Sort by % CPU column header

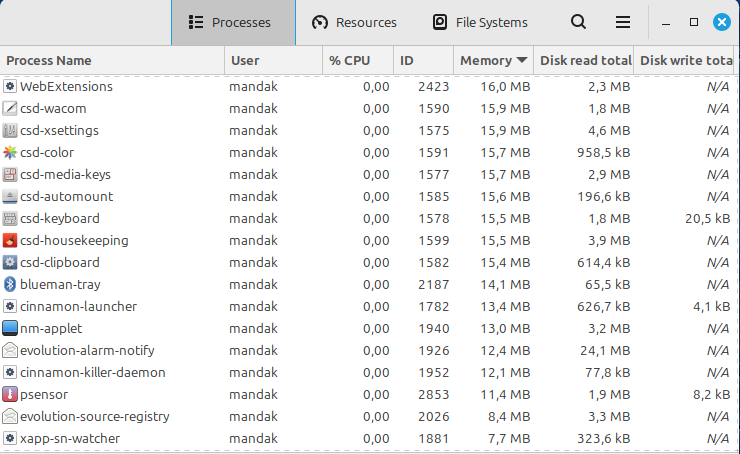tap(358, 60)
